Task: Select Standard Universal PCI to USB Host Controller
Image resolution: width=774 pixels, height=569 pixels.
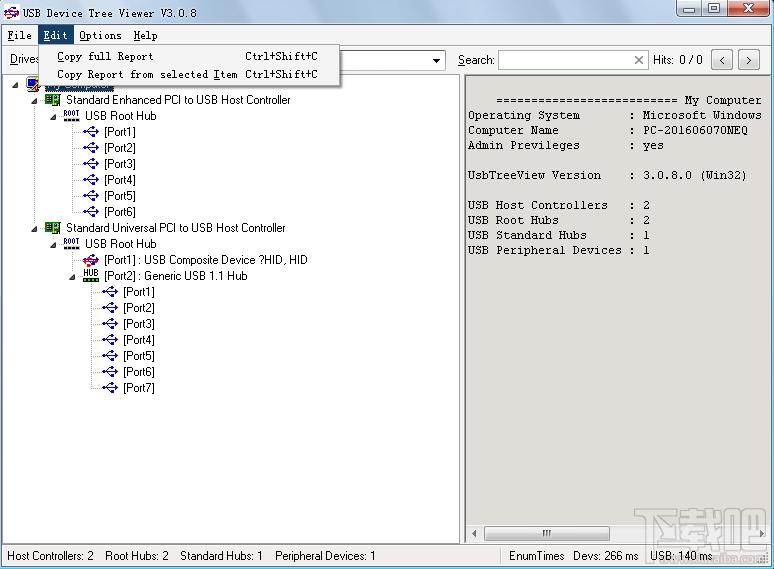Action: [x=176, y=228]
